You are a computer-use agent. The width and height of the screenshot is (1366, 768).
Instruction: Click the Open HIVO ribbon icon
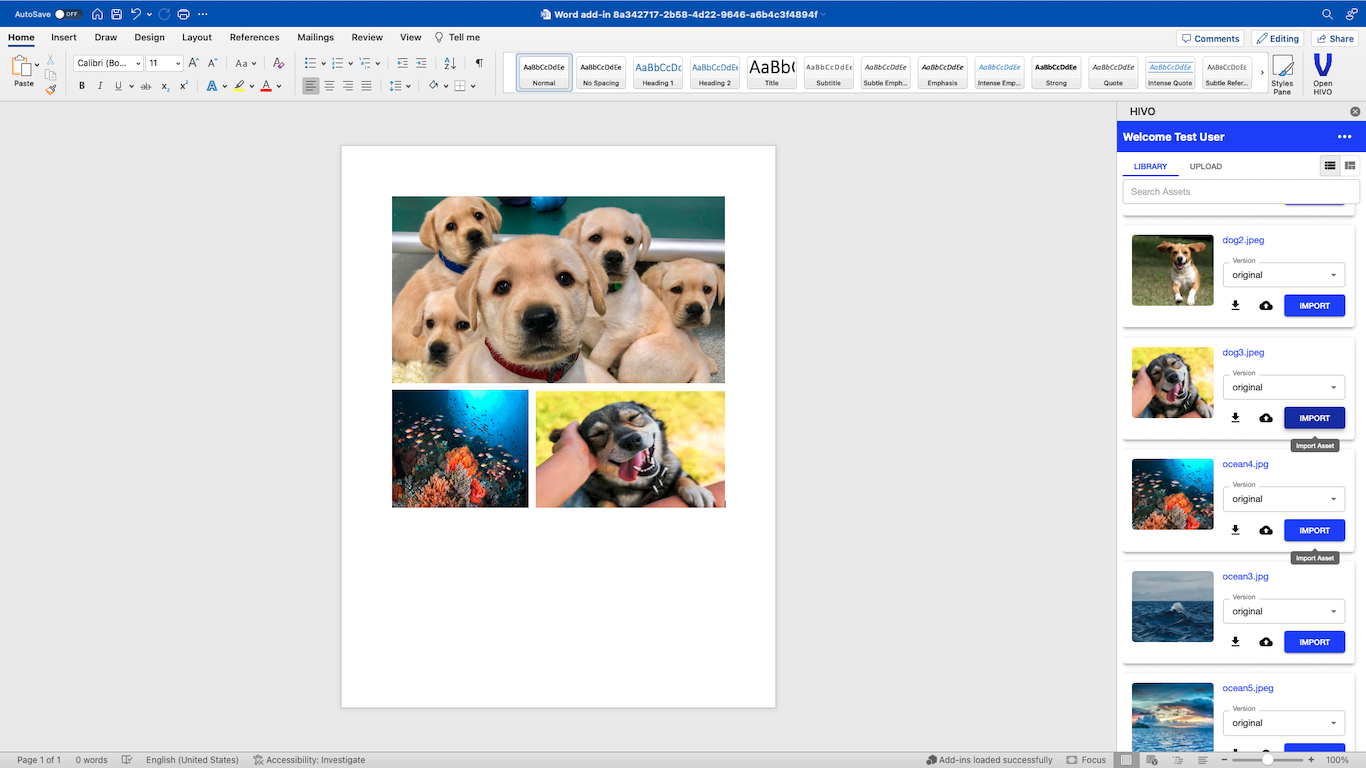(1322, 72)
